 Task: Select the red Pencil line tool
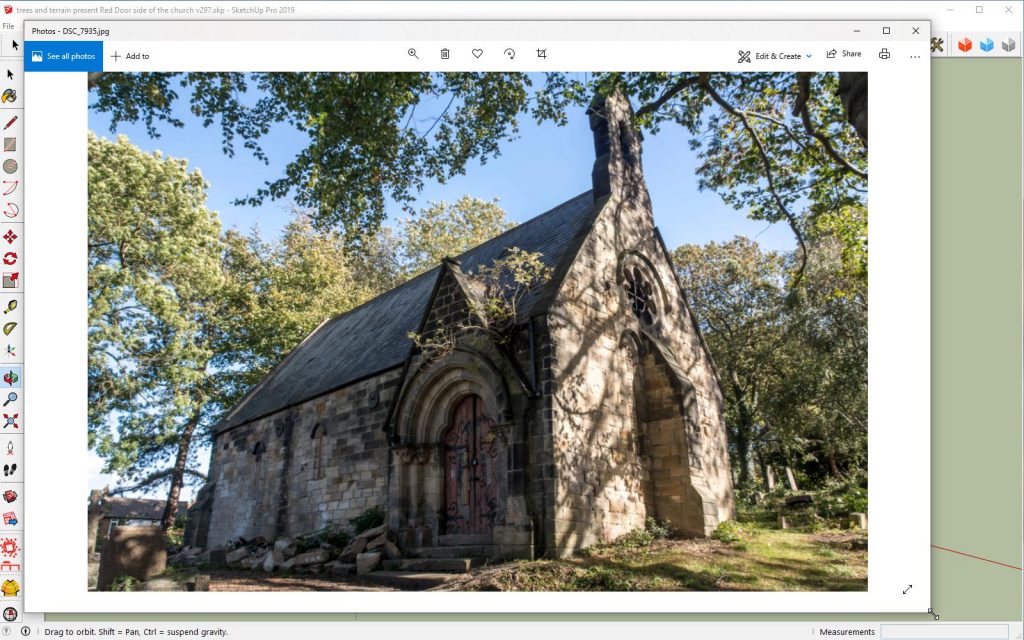[10, 122]
